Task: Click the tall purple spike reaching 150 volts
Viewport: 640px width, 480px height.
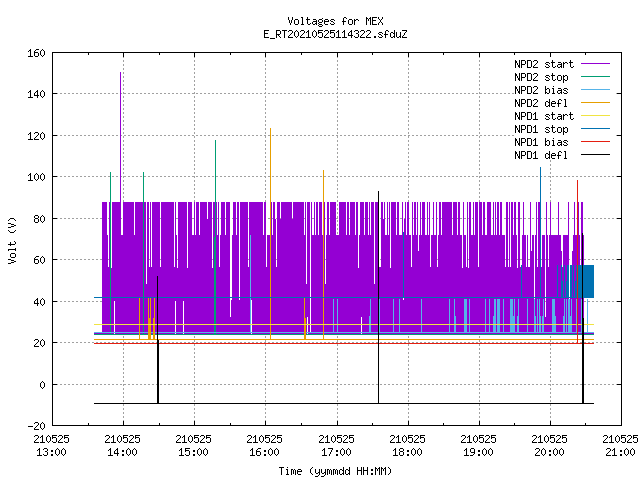Action: tap(120, 137)
